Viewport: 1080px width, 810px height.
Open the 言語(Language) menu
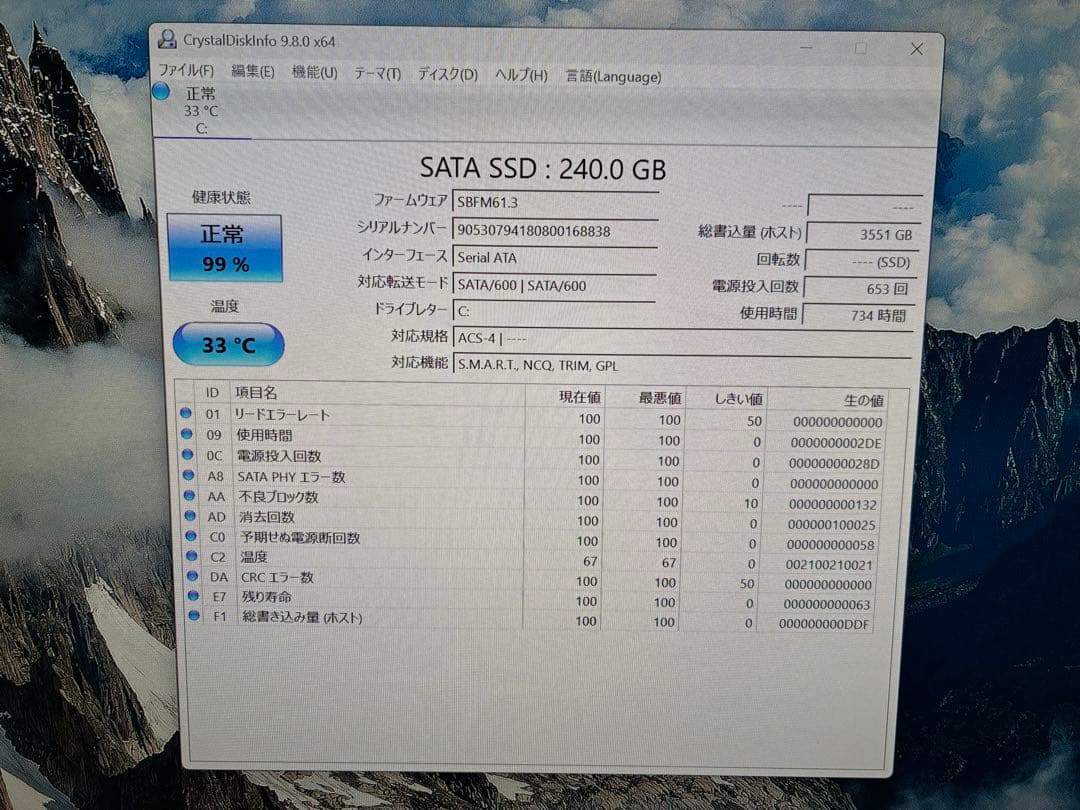coord(614,76)
